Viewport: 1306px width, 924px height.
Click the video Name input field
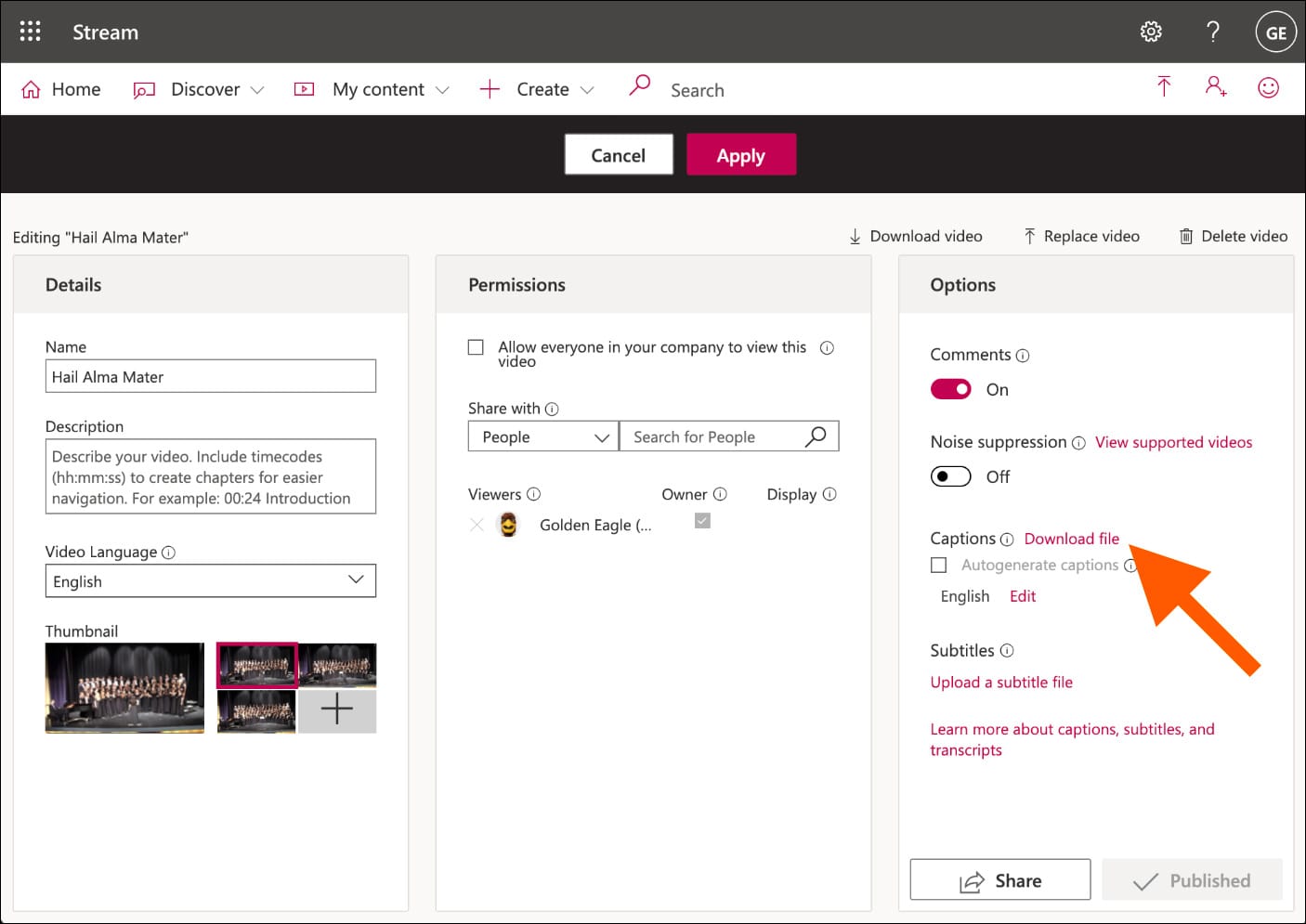[x=211, y=376]
